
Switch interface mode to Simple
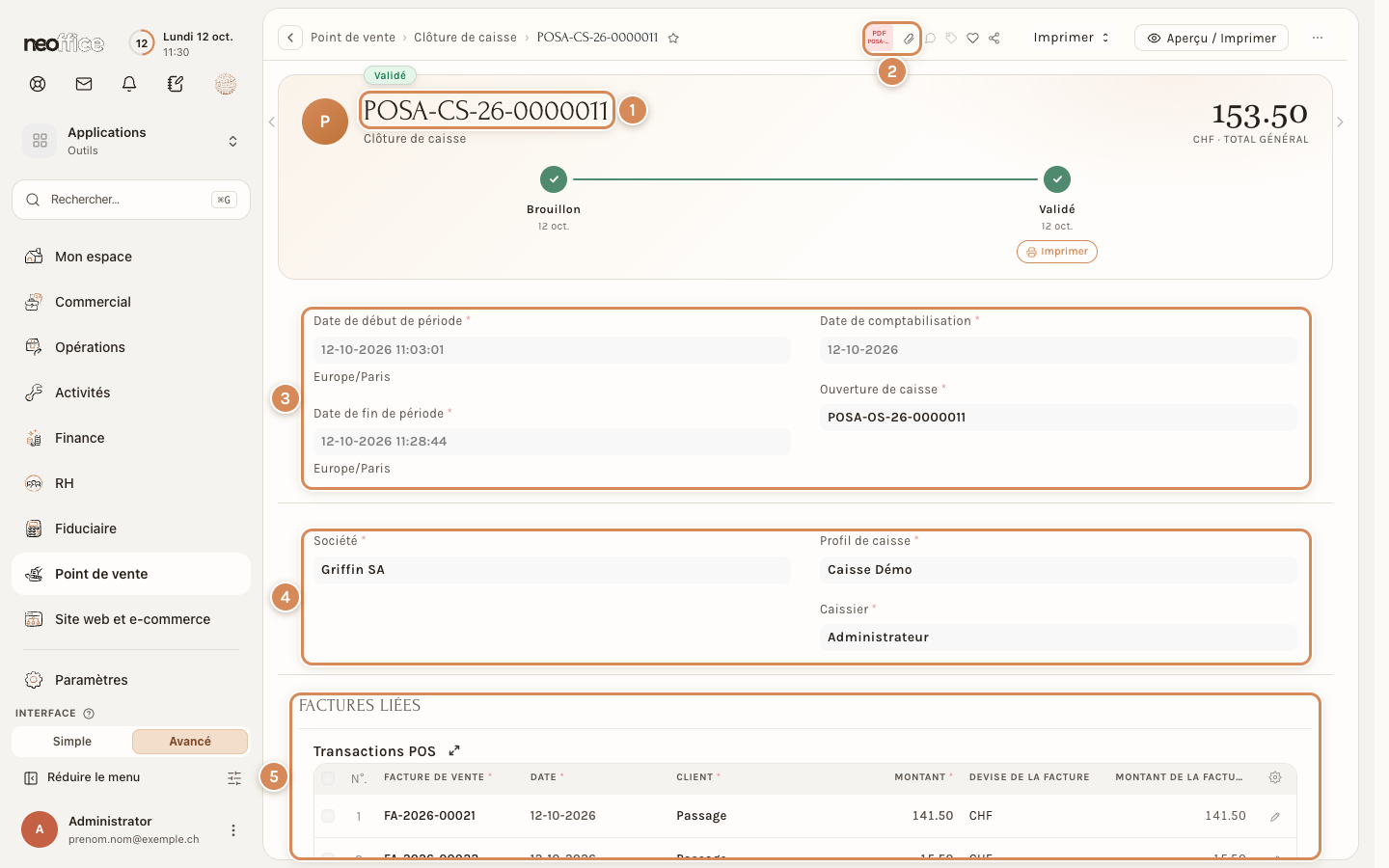click(72, 742)
